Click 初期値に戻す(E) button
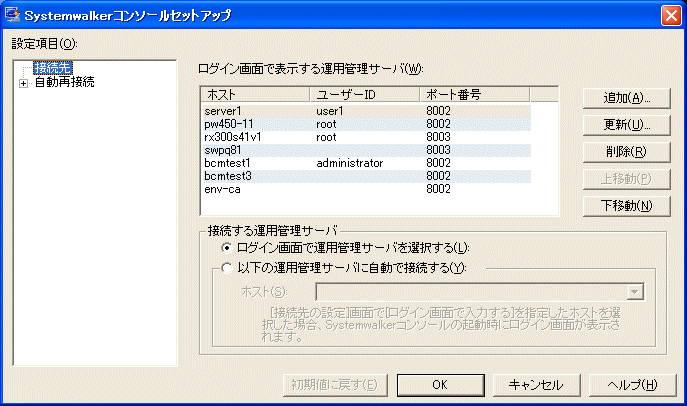 (x=335, y=385)
